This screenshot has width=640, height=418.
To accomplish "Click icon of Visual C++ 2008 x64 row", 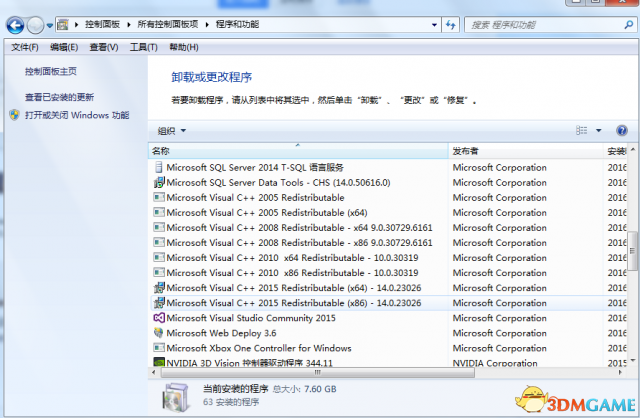I will pos(159,227).
